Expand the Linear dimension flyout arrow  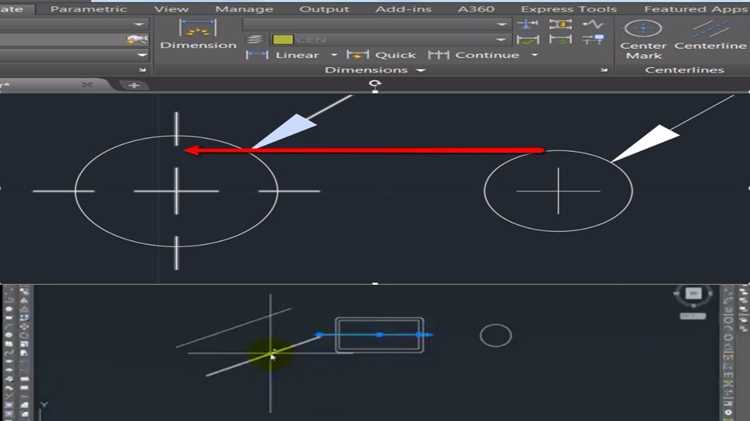pos(334,55)
